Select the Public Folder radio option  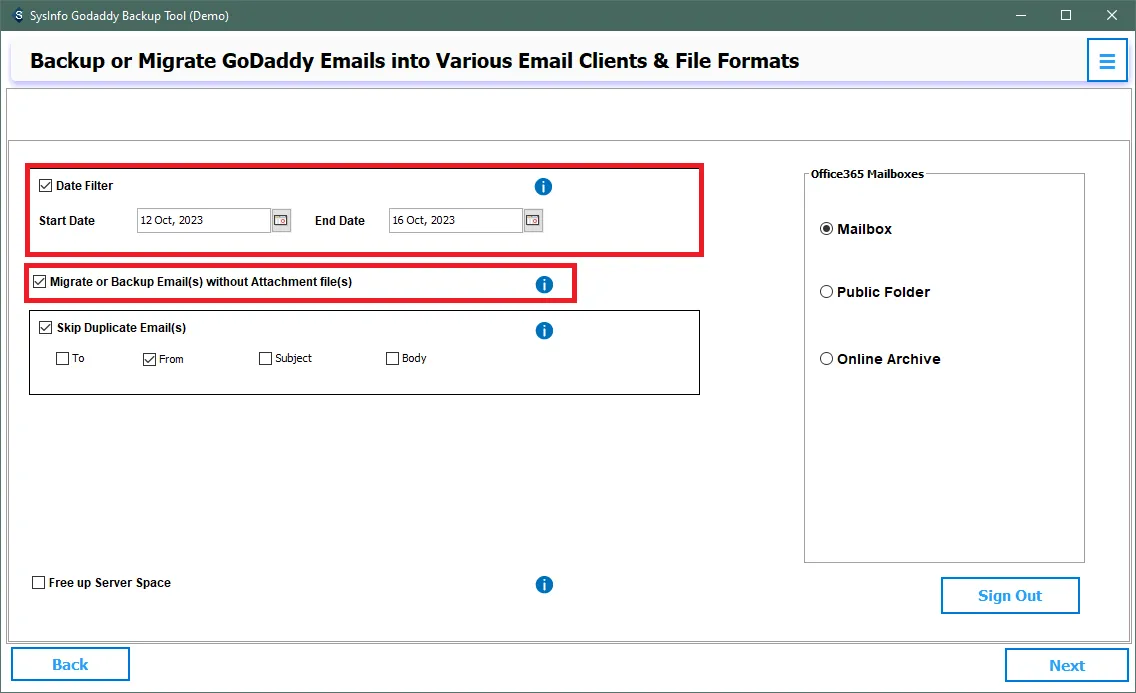click(826, 292)
